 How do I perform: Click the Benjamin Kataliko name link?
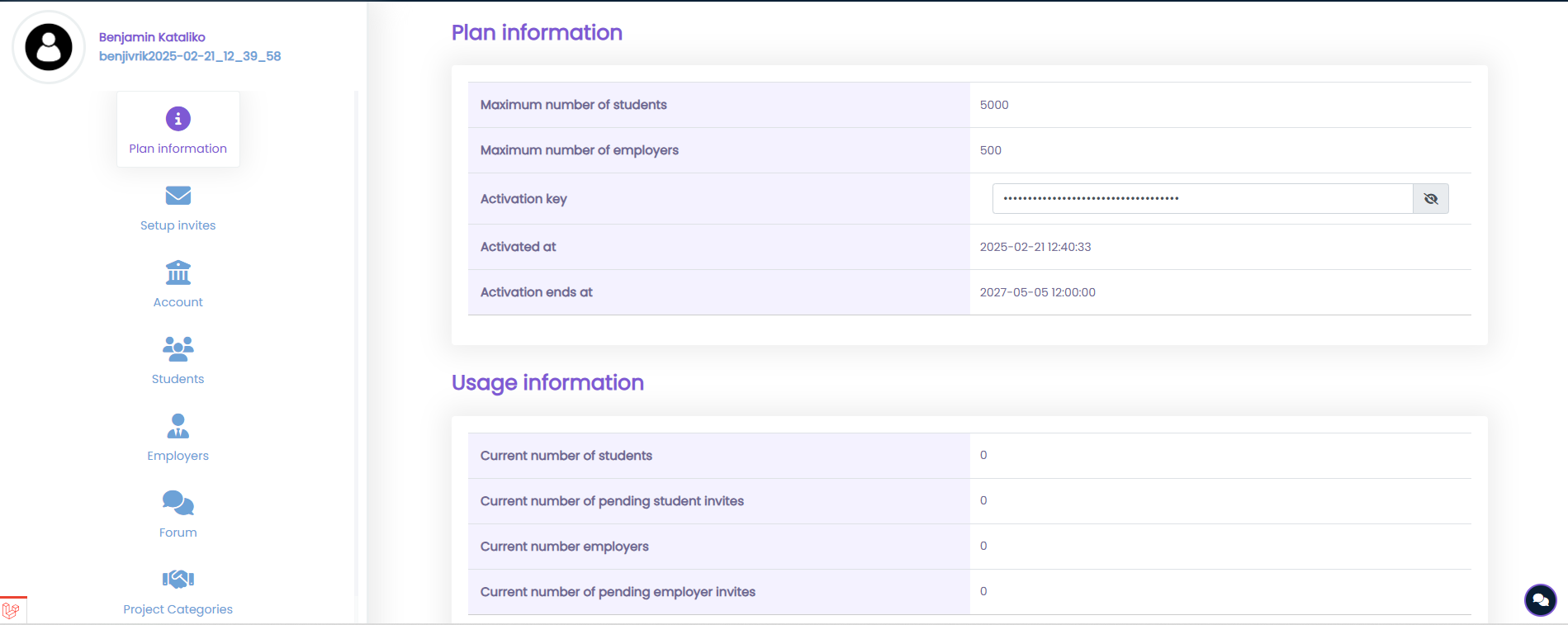coord(152,37)
